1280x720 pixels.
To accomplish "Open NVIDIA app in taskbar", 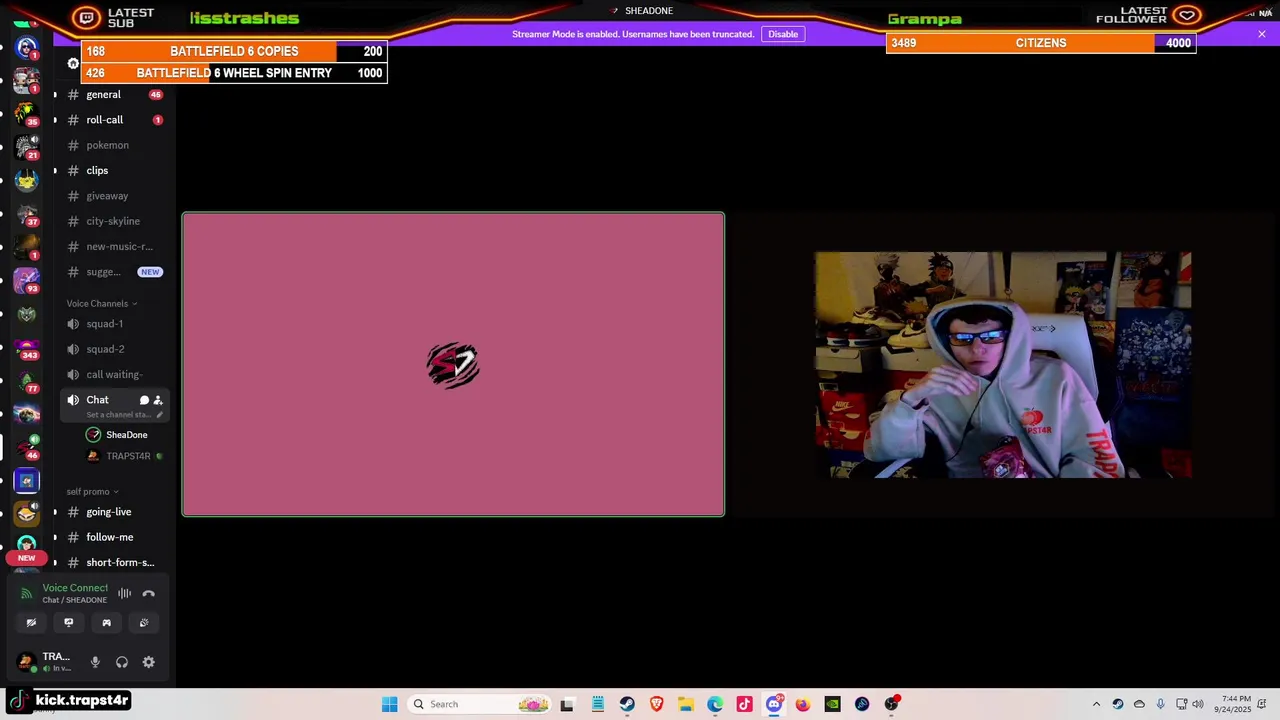I will [x=832, y=704].
